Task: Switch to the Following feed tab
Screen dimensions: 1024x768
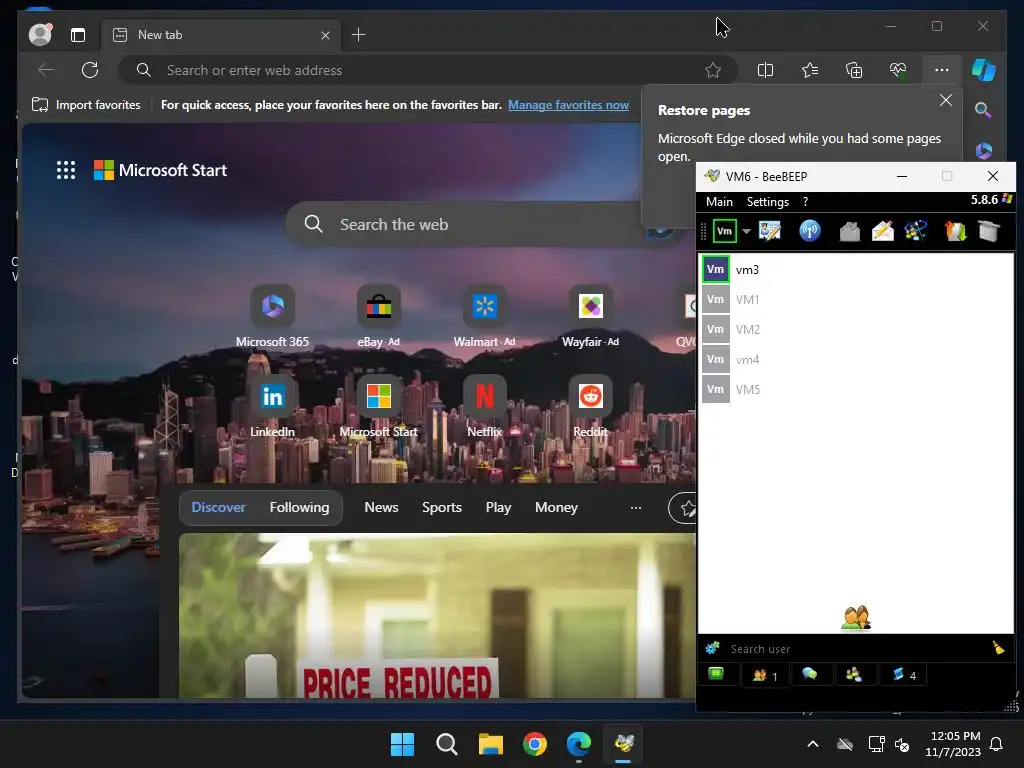Action: (300, 507)
